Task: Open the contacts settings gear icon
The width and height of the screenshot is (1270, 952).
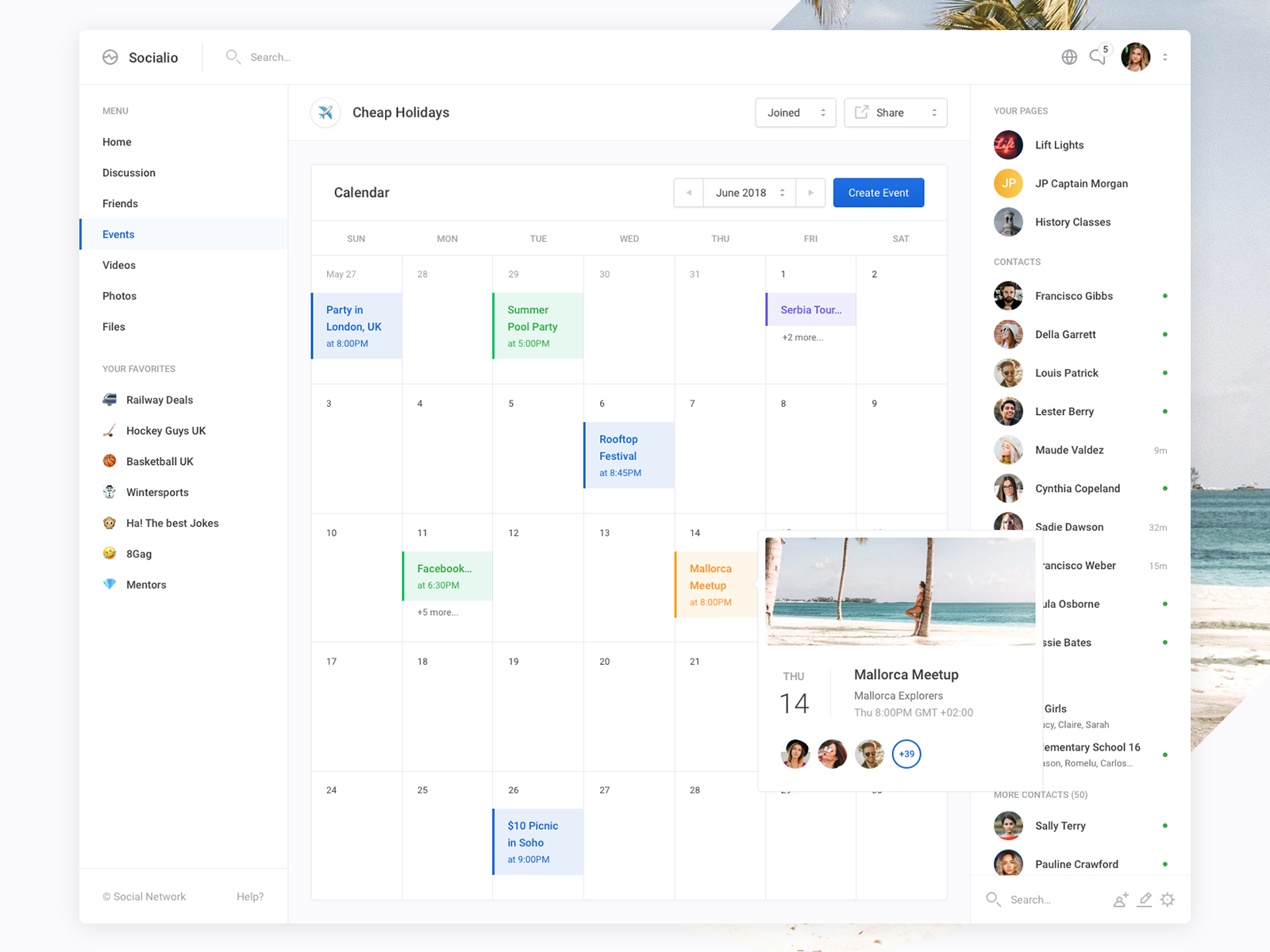Action: click(1168, 900)
